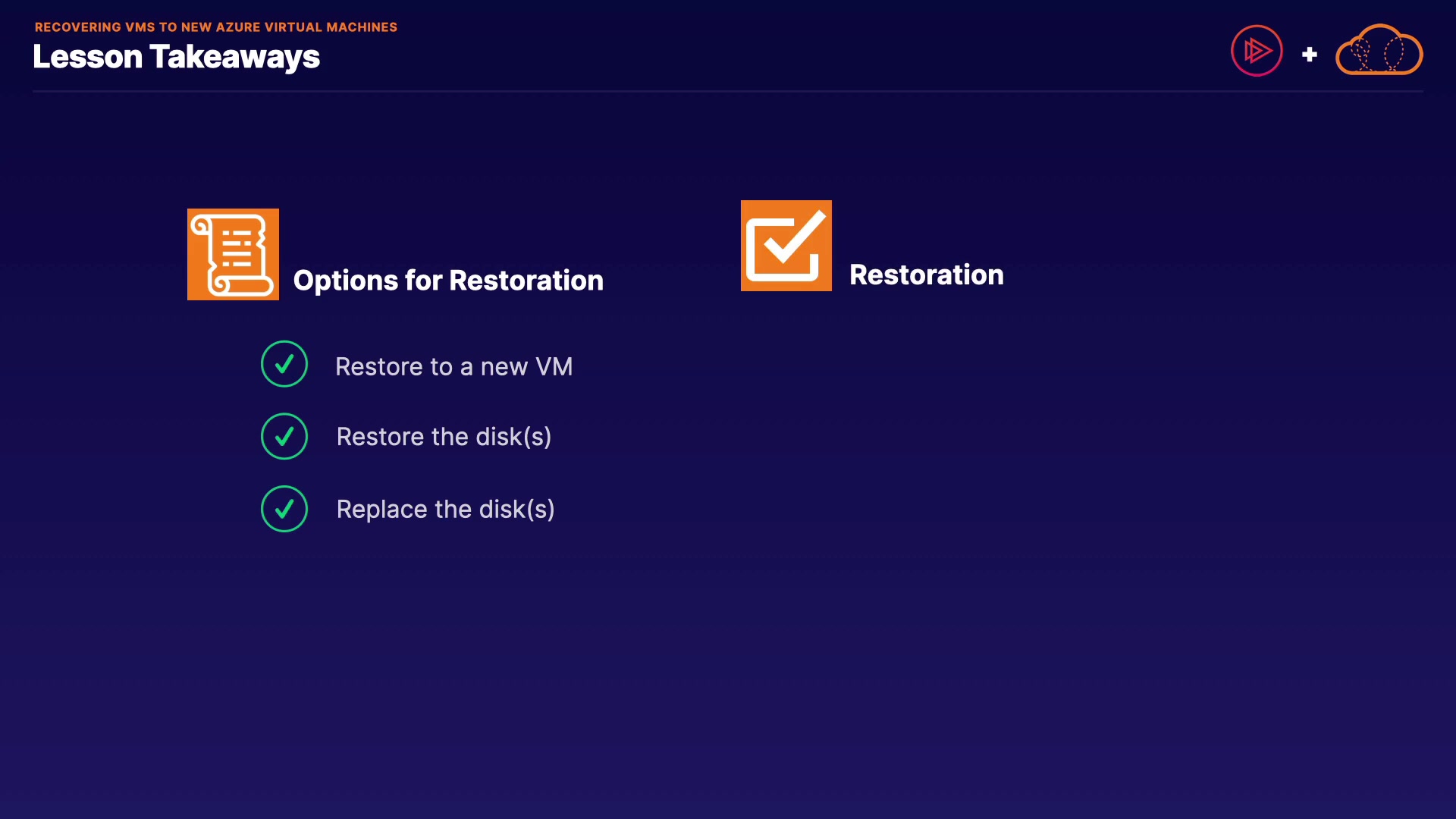Click the 'Lesson Takeaways' slide title

[176, 57]
